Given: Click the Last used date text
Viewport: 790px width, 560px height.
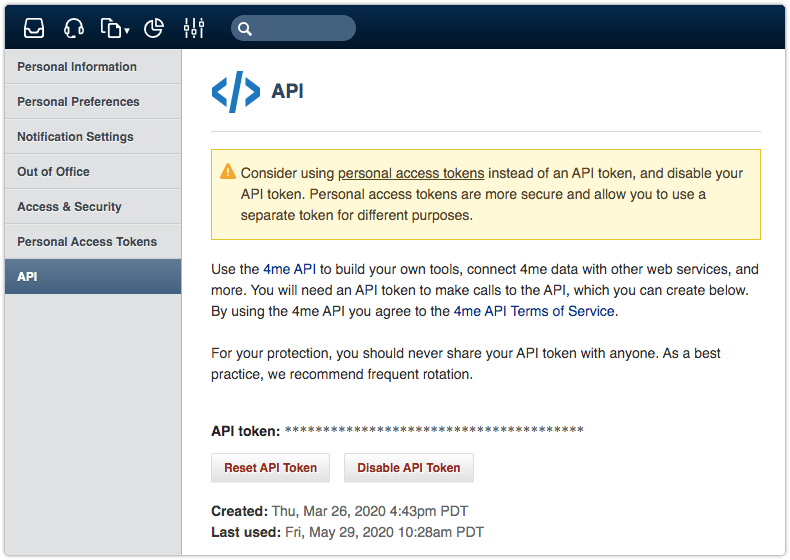Looking at the screenshot, I should (384, 532).
